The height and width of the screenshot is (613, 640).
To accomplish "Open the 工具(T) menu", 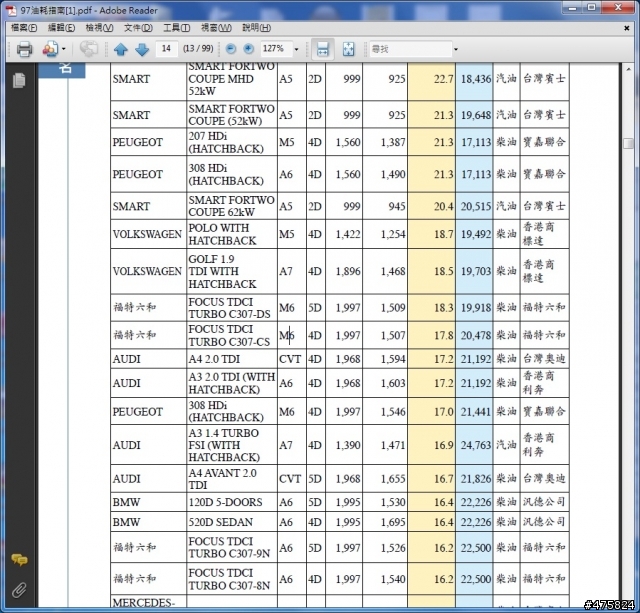I will coord(176,28).
